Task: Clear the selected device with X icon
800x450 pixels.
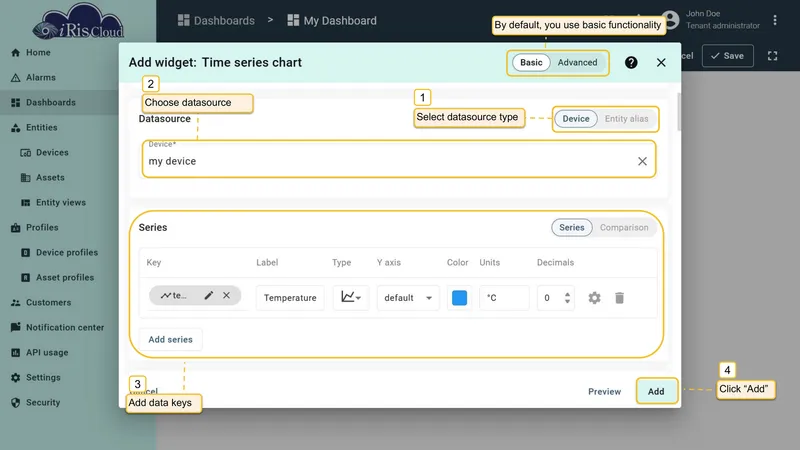Action: click(x=642, y=161)
